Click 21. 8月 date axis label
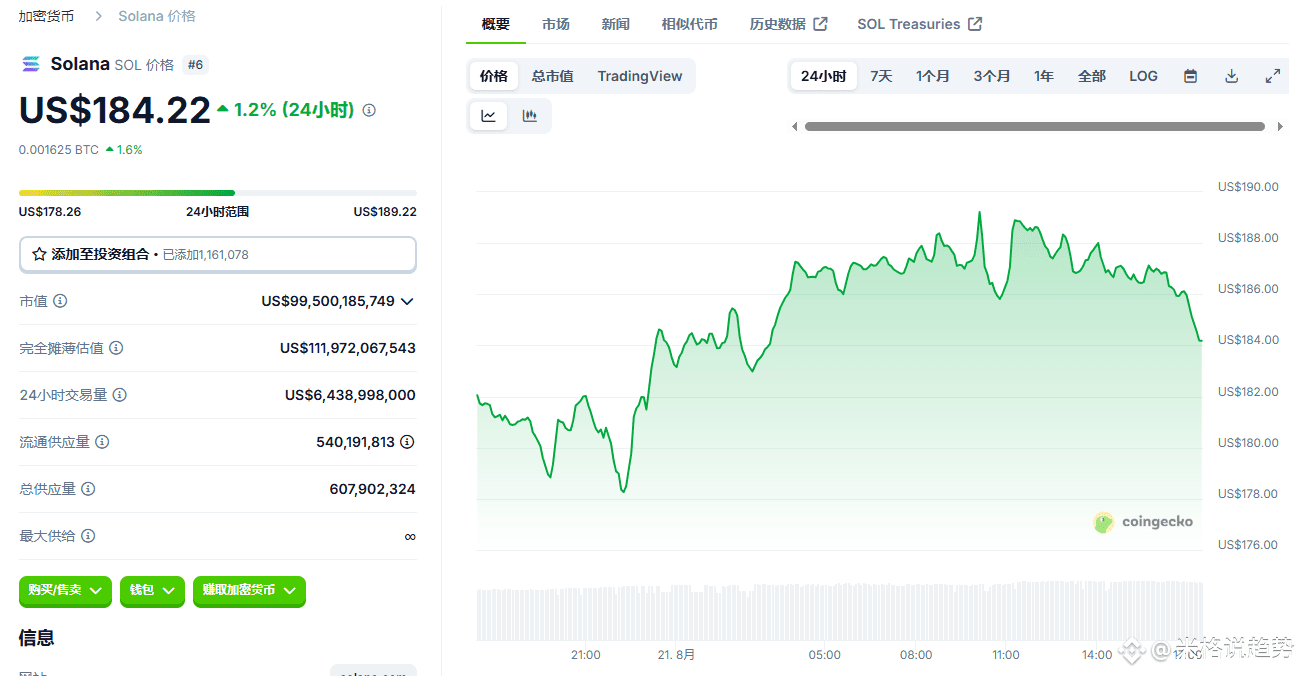Viewport: 1303px width, 676px height. coord(677,655)
